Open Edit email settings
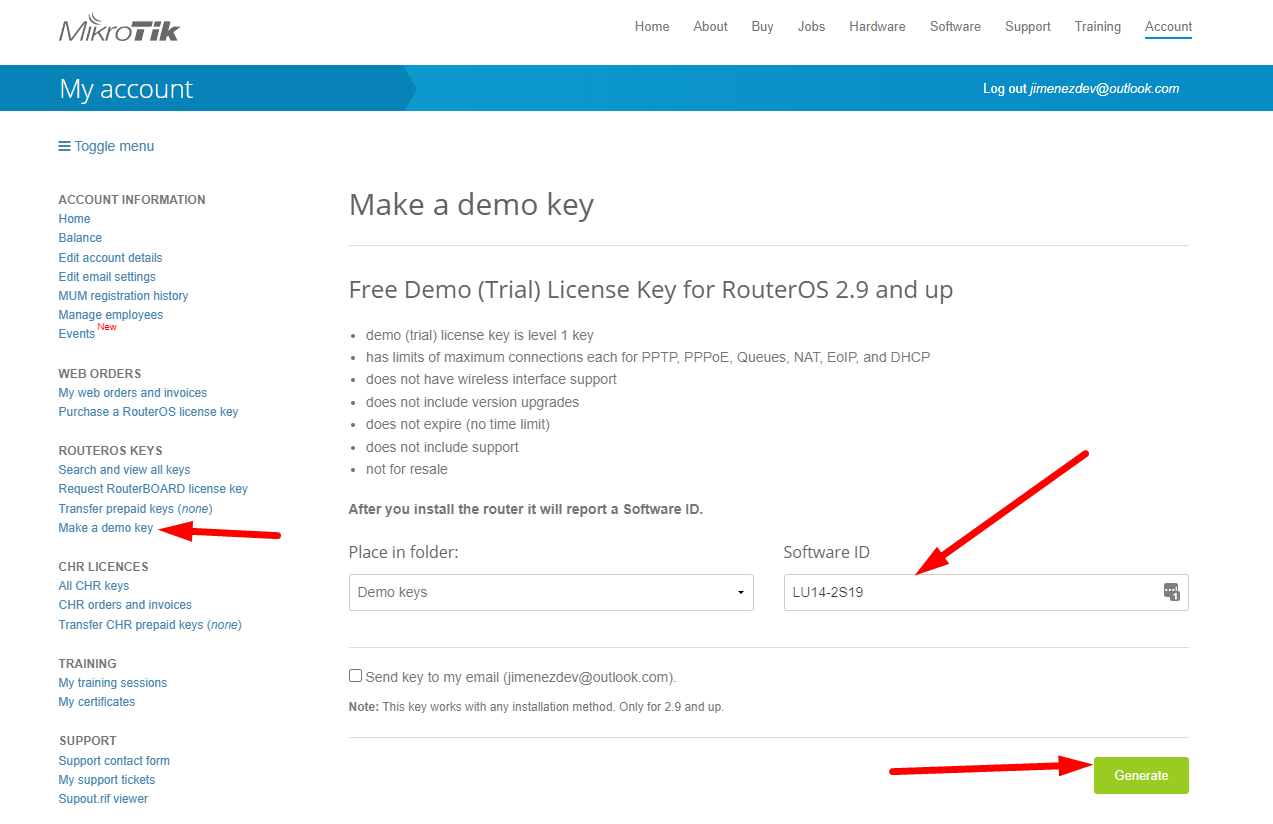This screenshot has height=824, width=1273. click(x=106, y=276)
